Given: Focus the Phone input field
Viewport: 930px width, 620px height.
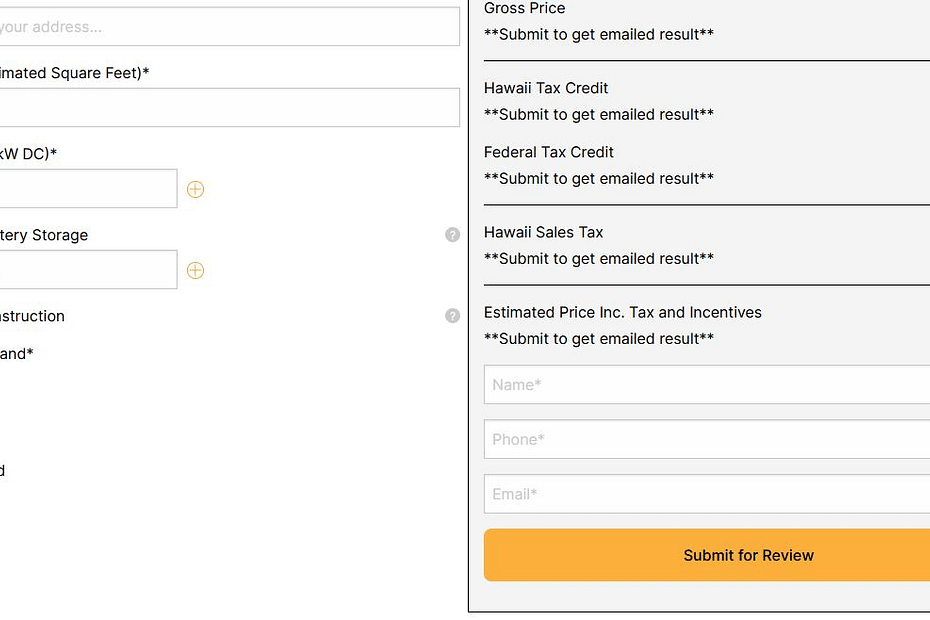Looking at the screenshot, I should 706,440.
